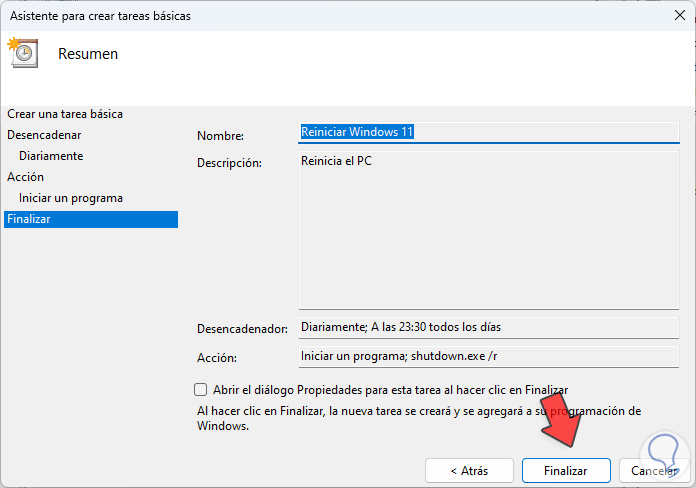Click the Desencadenador summary field
696x488 pixels.
tap(488, 327)
